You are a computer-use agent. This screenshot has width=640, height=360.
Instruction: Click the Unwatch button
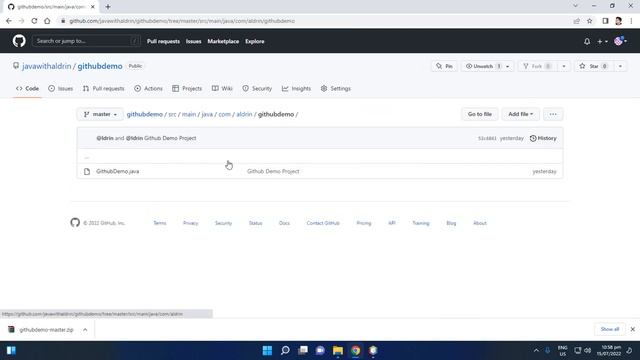(482, 66)
